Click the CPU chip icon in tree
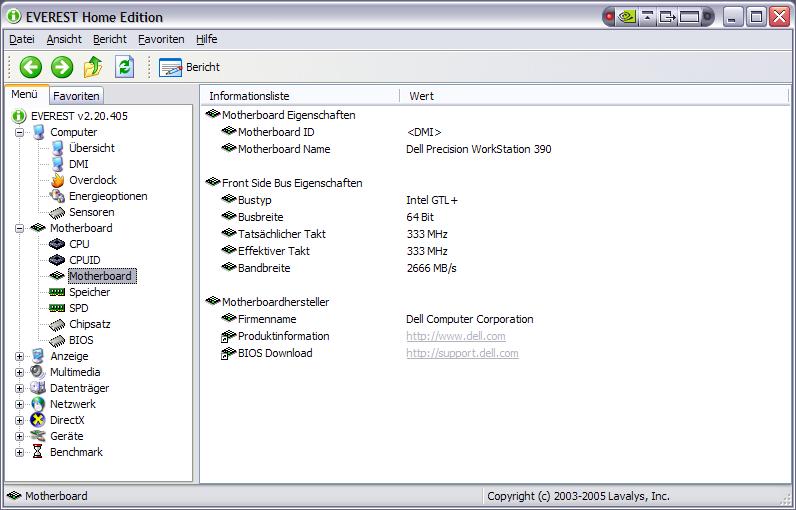 click(57, 244)
